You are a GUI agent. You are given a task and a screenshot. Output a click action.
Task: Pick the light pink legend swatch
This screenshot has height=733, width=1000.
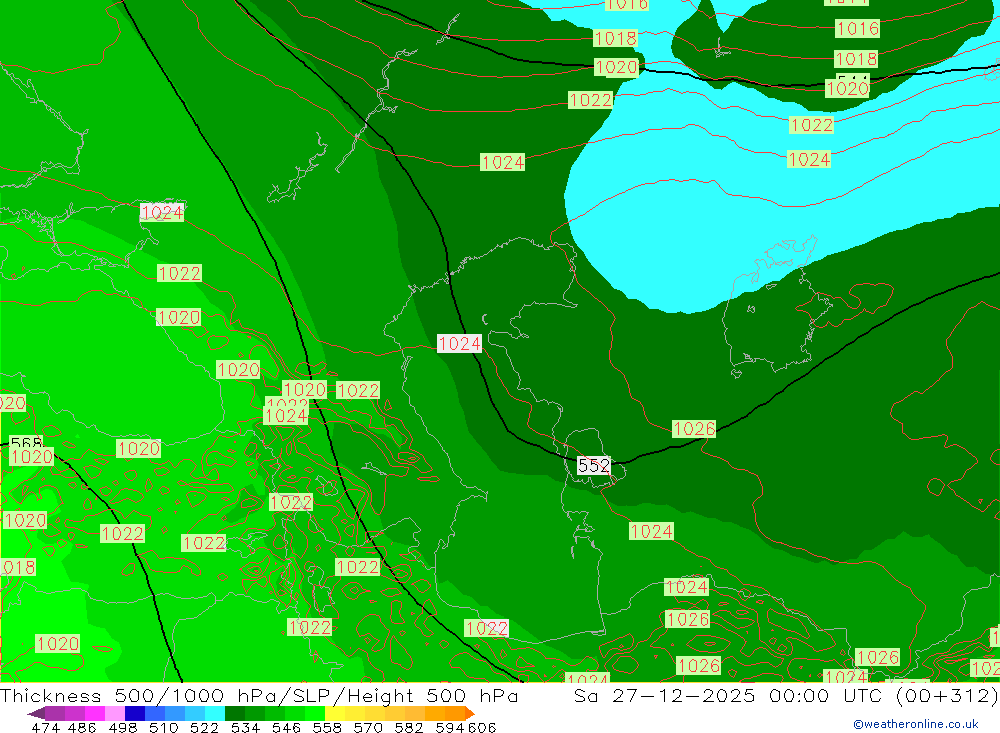coord(115,713)
